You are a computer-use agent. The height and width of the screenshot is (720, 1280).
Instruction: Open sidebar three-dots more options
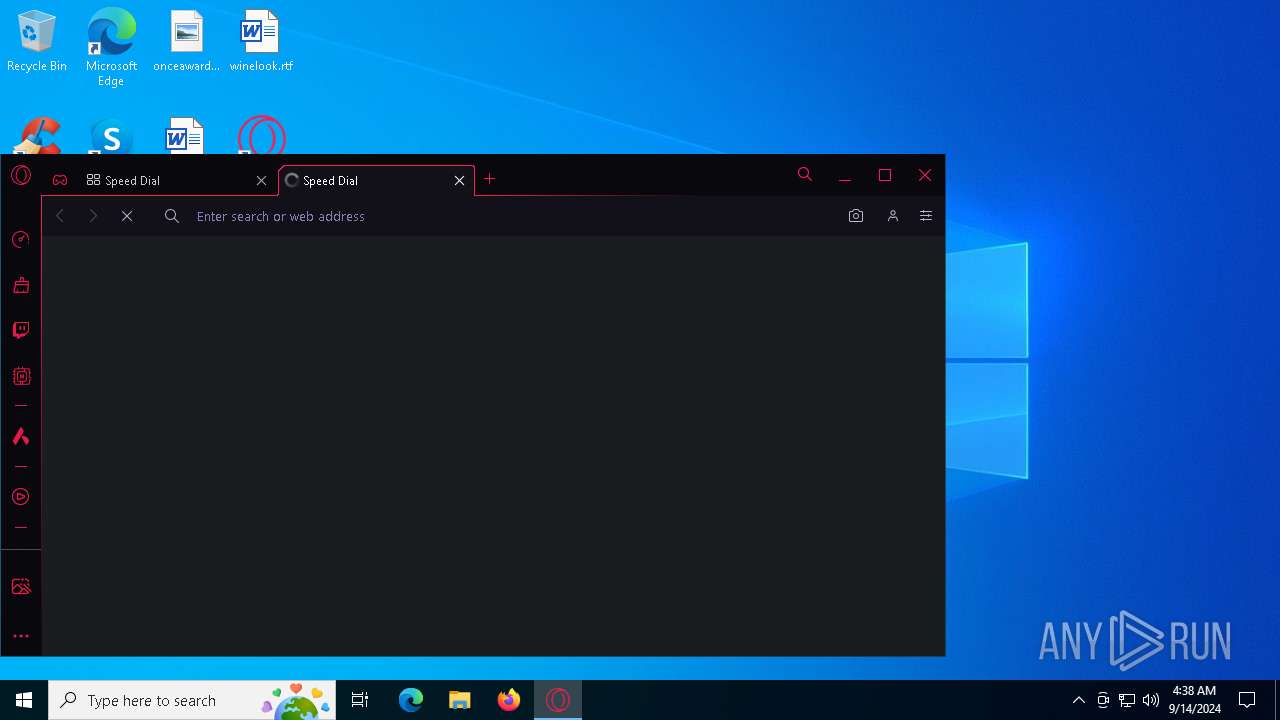[x=21, y=636]
